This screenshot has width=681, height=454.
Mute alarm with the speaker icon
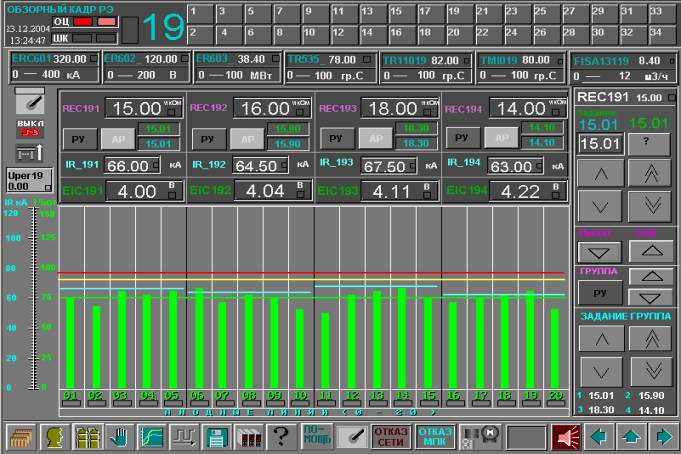tap(567, 437)
